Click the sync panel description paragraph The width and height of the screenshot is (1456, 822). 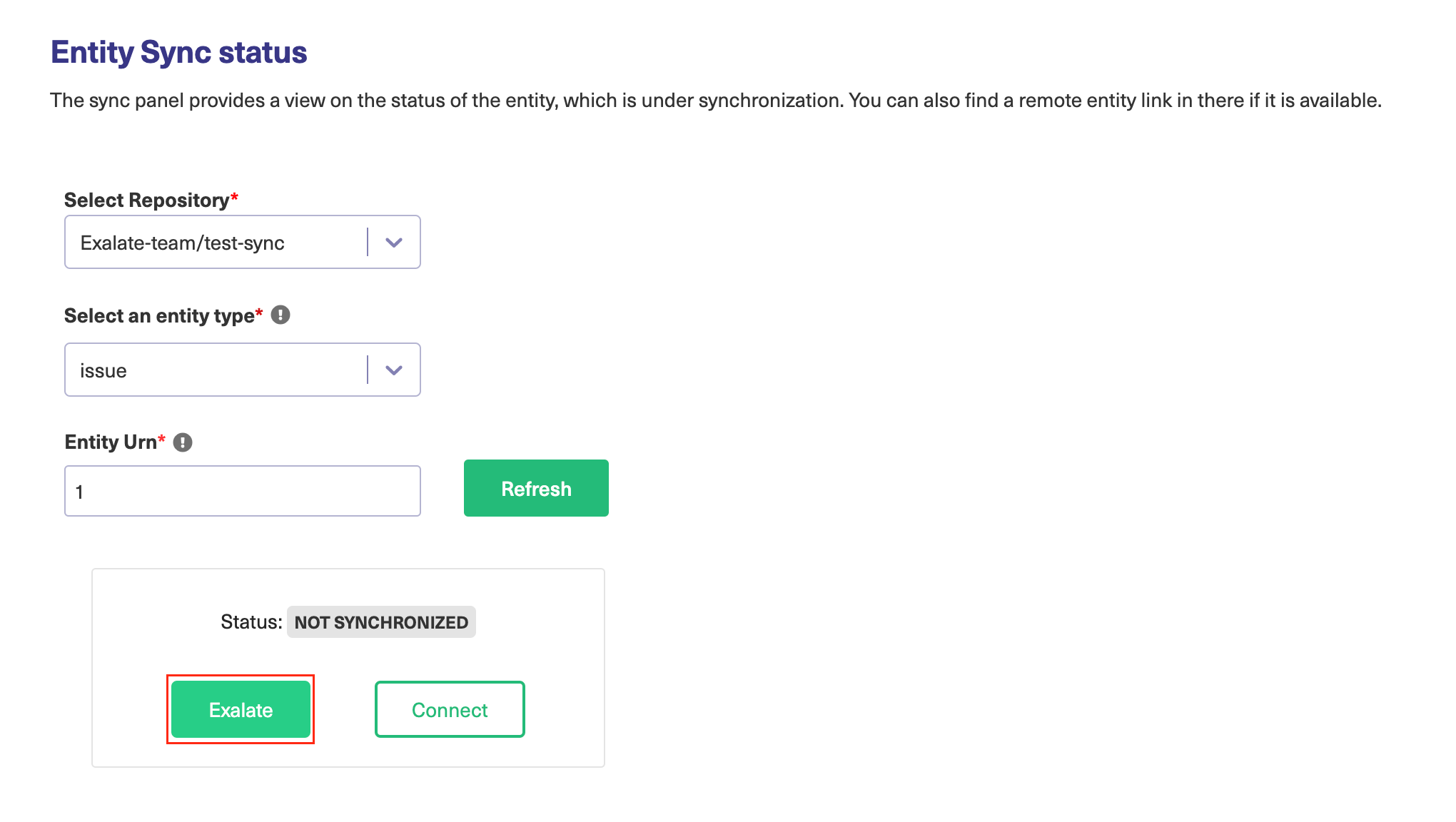tap(715, 101)
